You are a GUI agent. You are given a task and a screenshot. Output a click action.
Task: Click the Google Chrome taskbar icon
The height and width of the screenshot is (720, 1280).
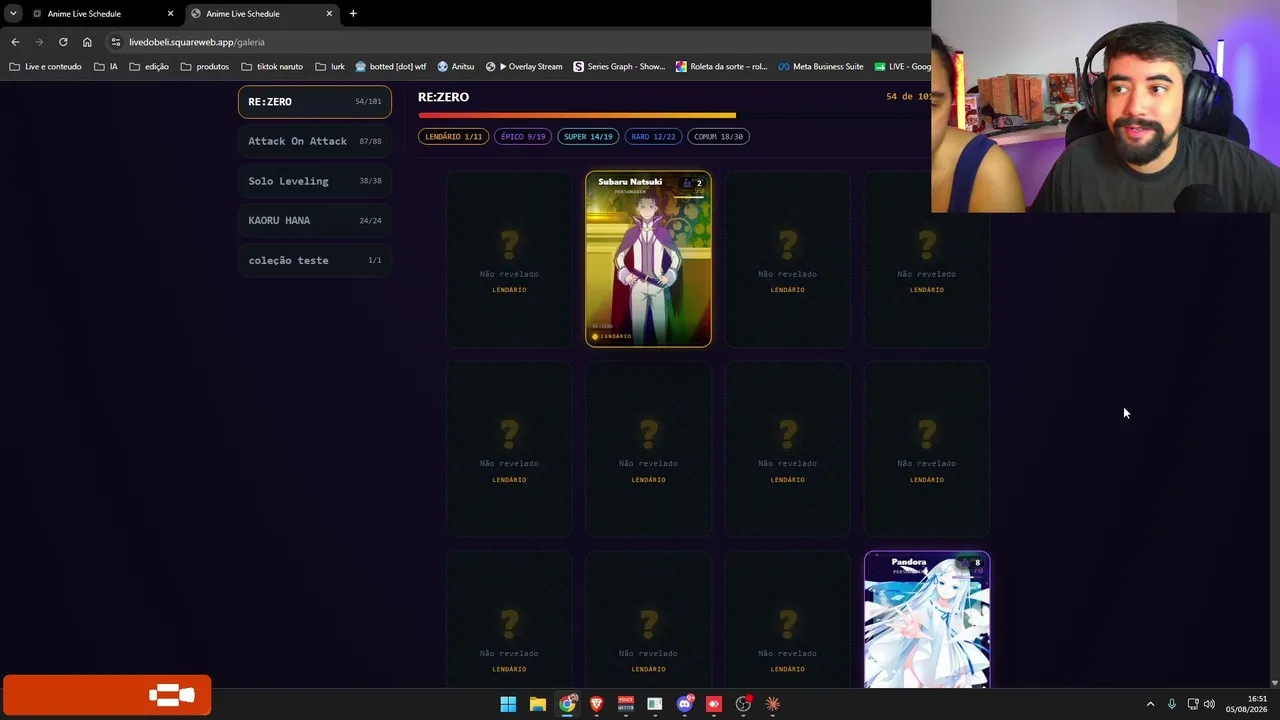567,704
